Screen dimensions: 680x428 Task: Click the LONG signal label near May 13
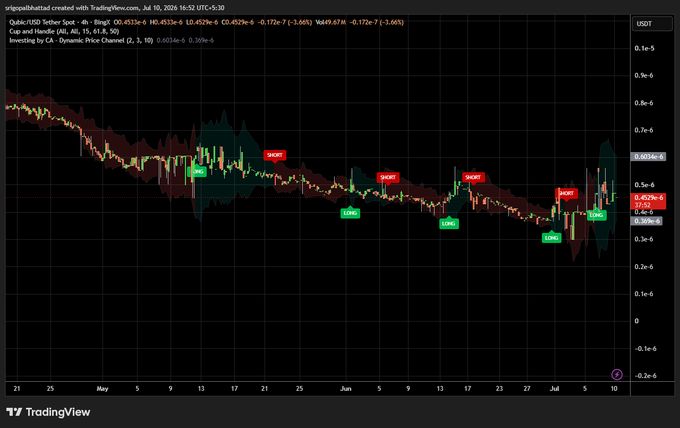click(197, 171)
